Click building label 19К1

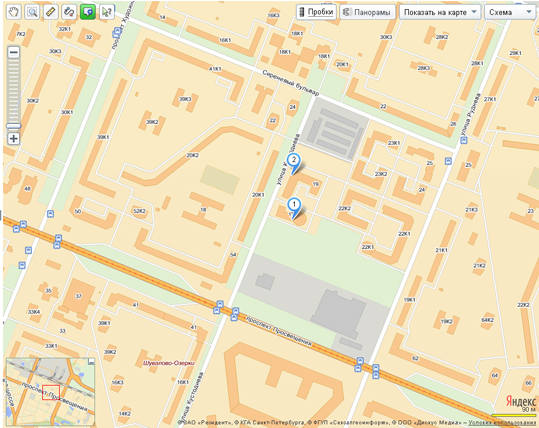point(410,300)
